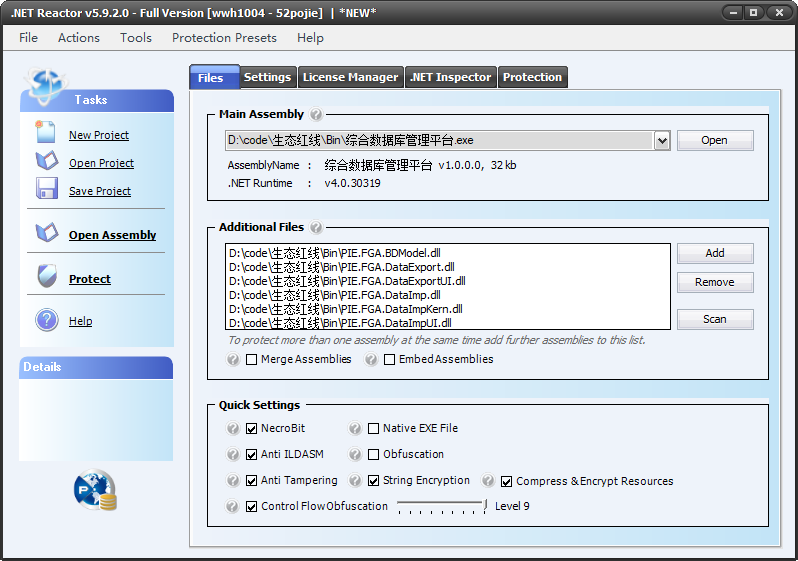Click help icon next to Obfuscation
The image size is (798, 561).
[355, 454]
